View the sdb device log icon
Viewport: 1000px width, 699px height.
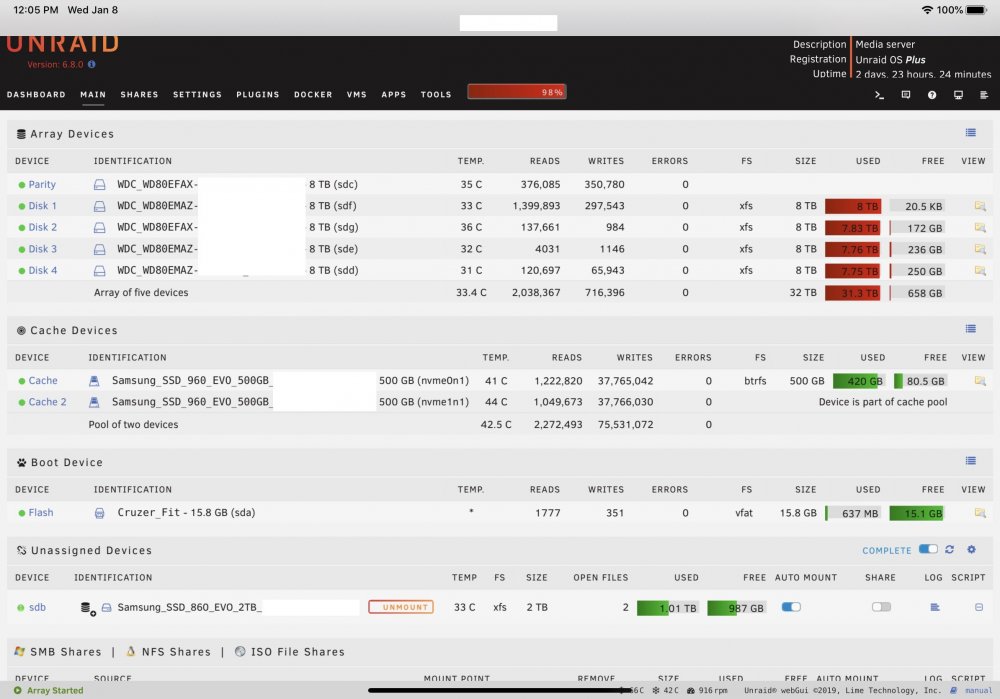point(935,607)
